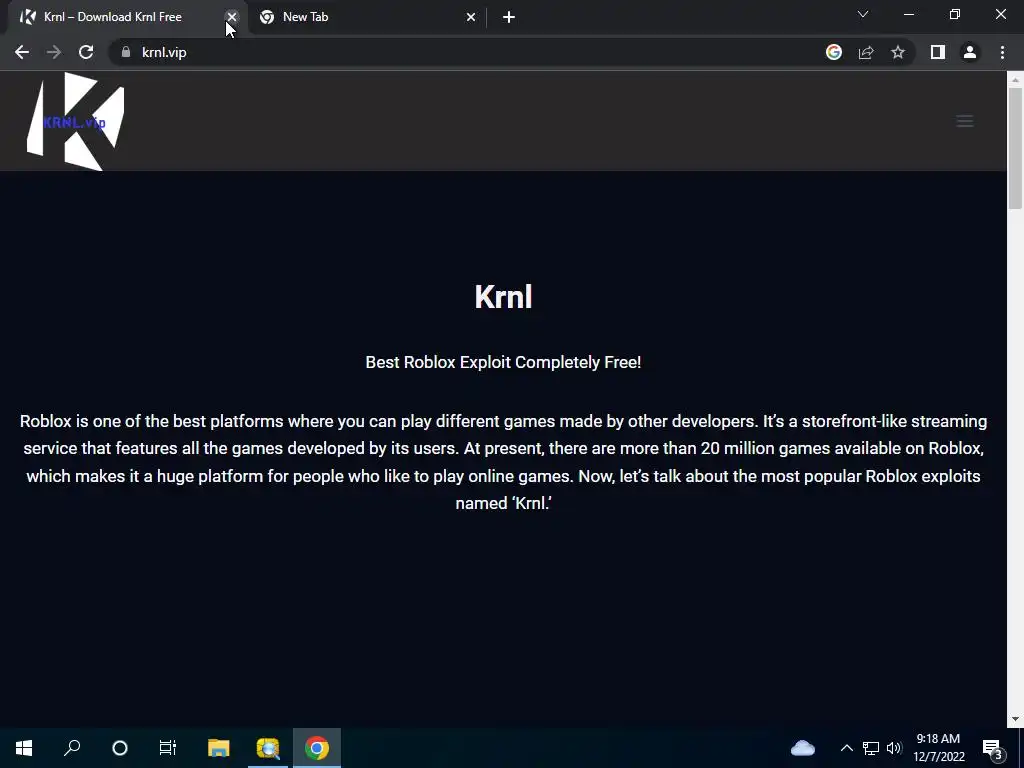Go back to the previous page
The width and height of the screenshot is (1024, 768).
pyautogui.click(x=22, y=52)
